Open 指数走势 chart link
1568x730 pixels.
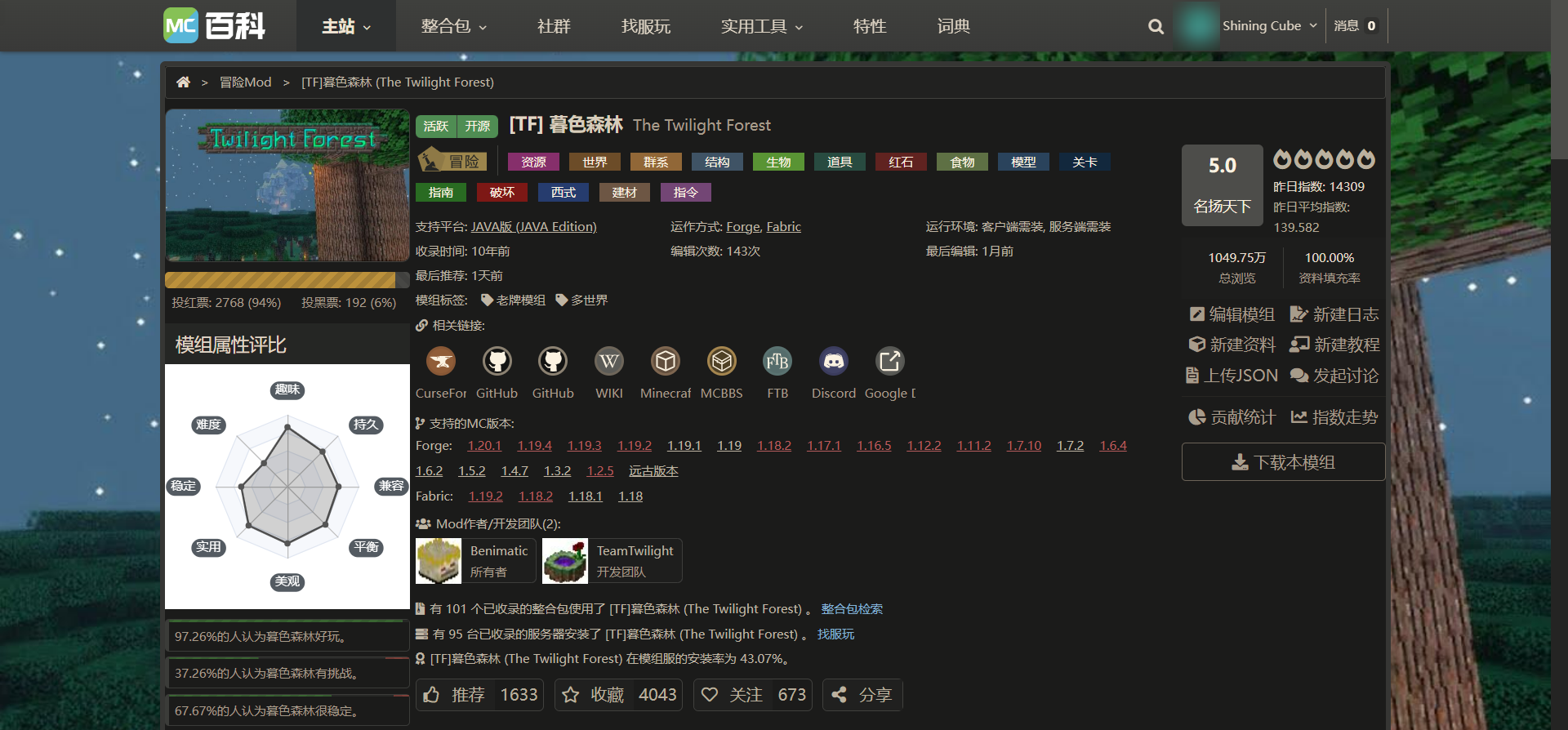click(1334, 417)
